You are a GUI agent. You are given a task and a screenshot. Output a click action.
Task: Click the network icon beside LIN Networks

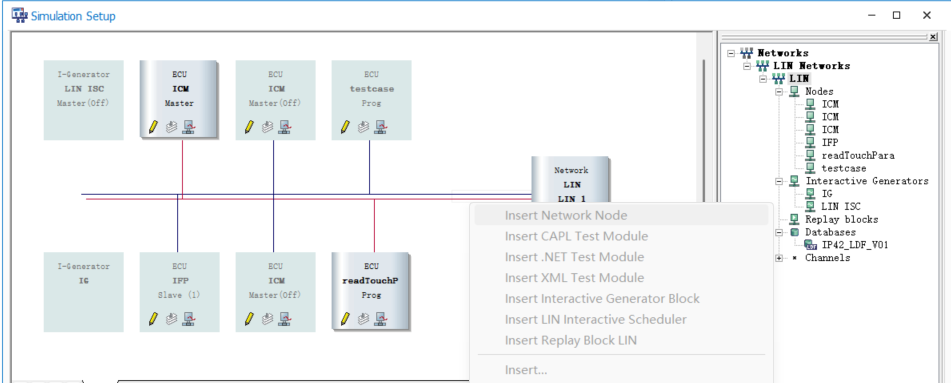click(763, 66)
